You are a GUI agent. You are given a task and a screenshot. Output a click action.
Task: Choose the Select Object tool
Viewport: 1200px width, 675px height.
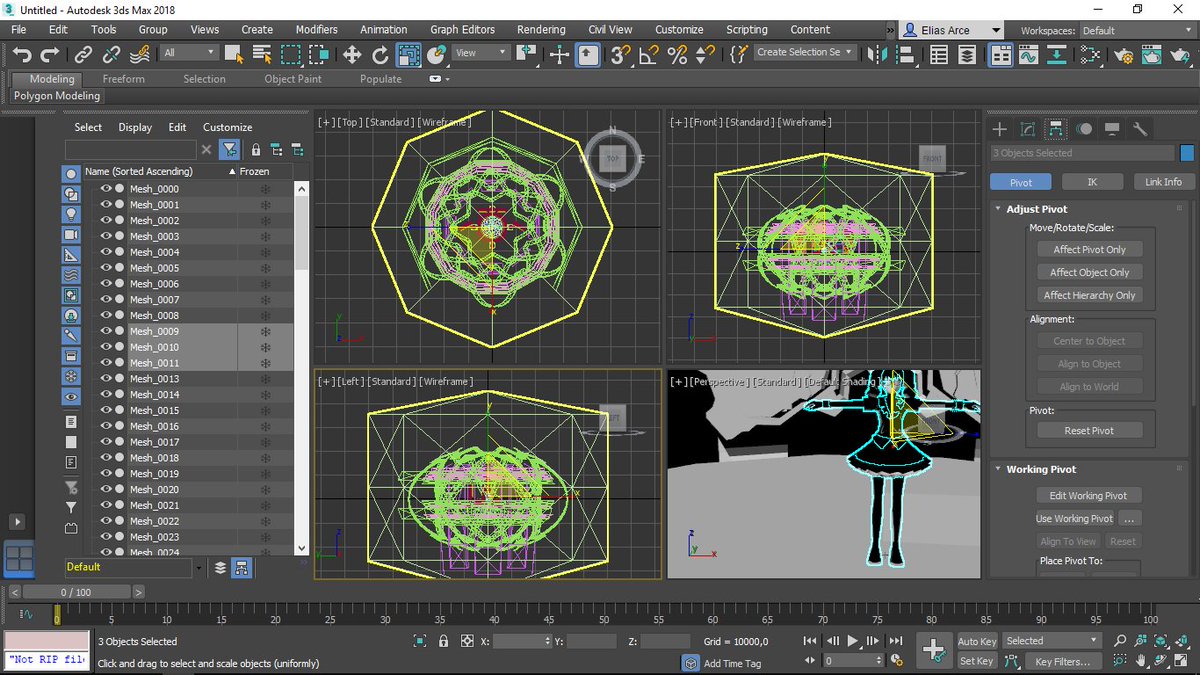(x=233, y=54)
